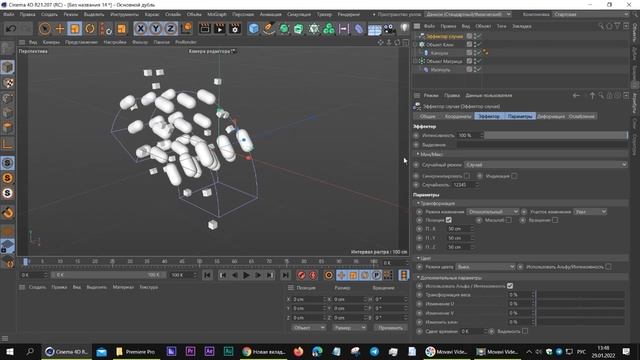Toggle the top Snap S icon in sidebar
640x360 pixels.
pos(7,163)
